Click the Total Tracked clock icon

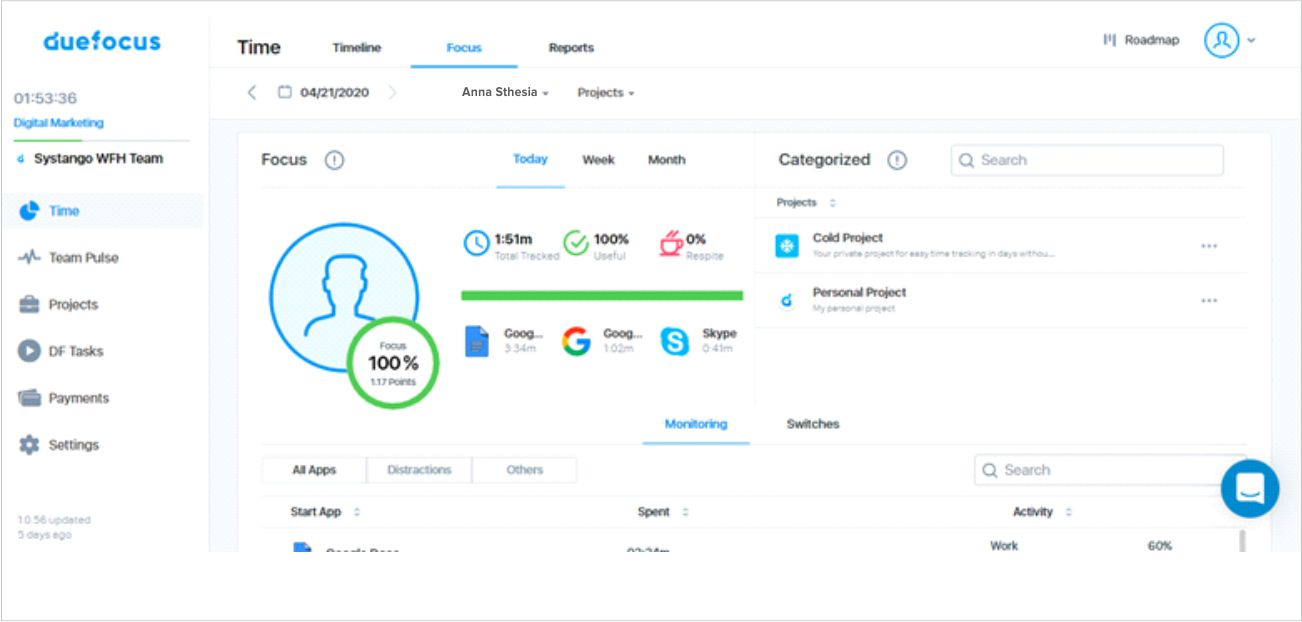[x=476, y=243]
